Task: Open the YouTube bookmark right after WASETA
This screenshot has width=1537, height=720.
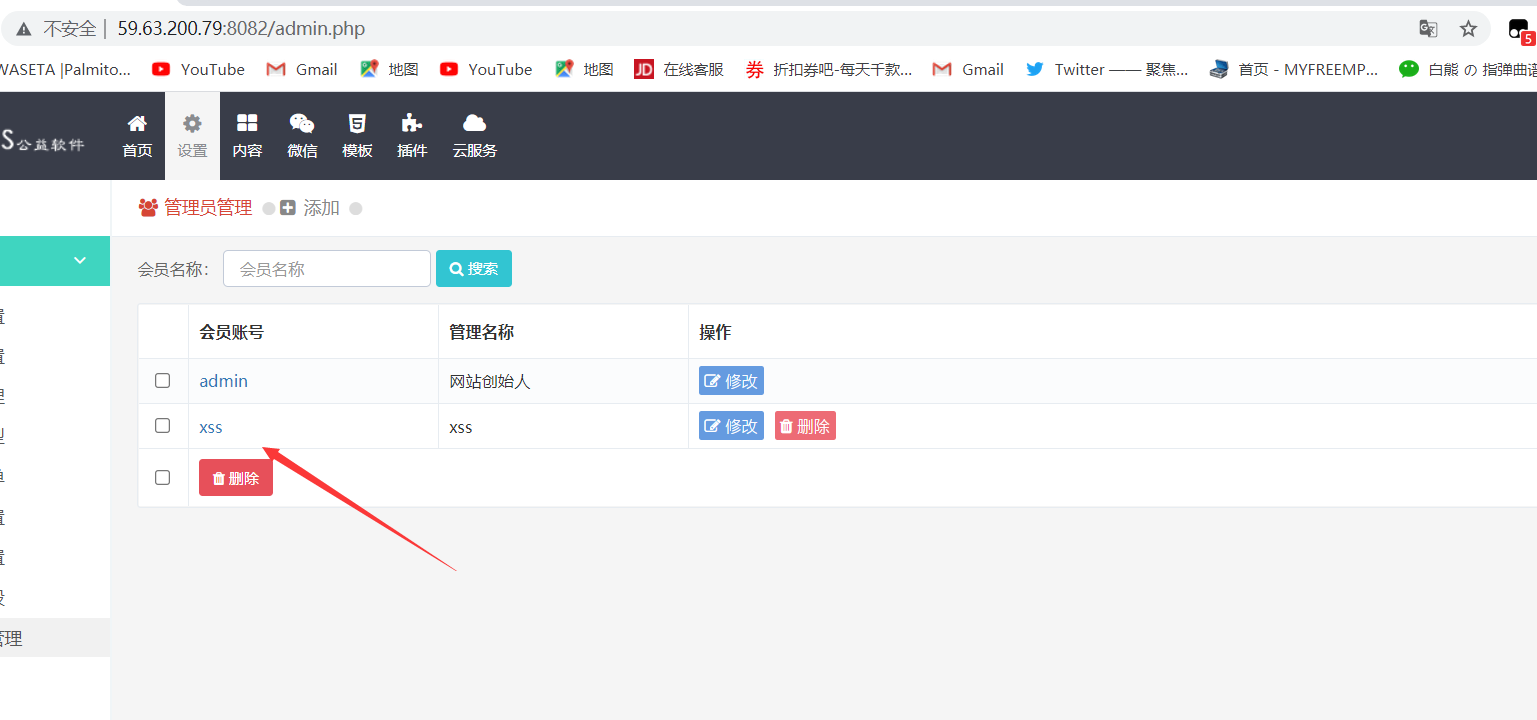Action: [x=198, y=69]
